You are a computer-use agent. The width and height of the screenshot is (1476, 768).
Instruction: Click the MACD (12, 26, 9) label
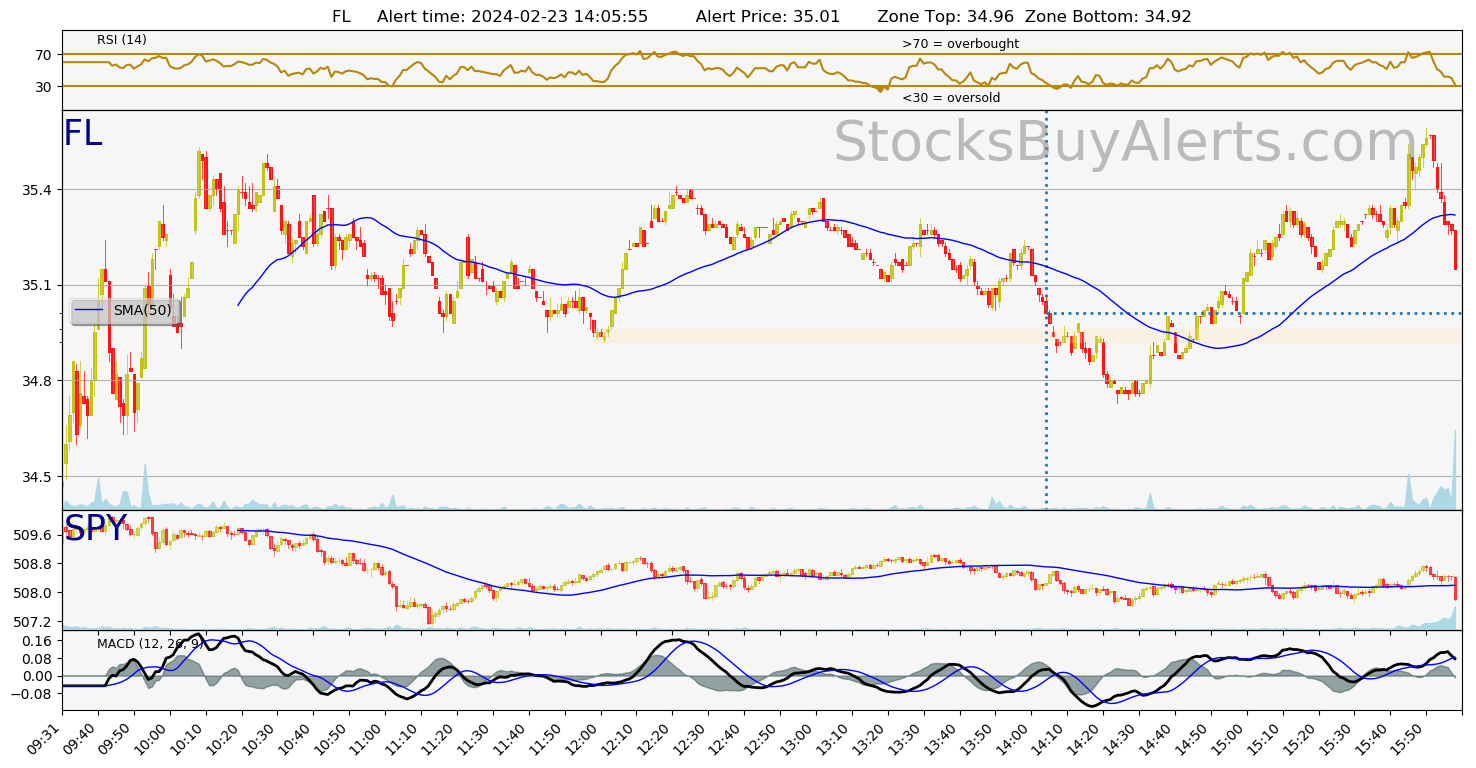(150, 643)
